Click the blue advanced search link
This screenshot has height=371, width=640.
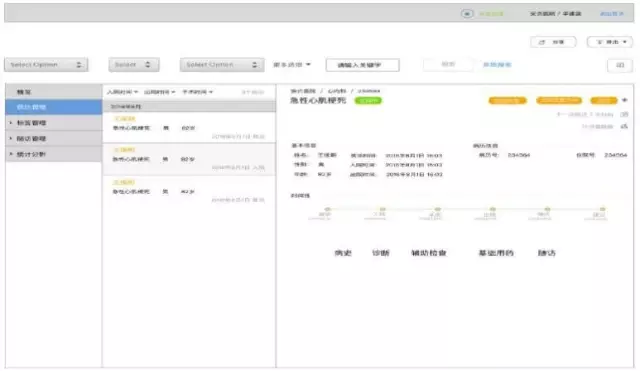coord(497,65)
